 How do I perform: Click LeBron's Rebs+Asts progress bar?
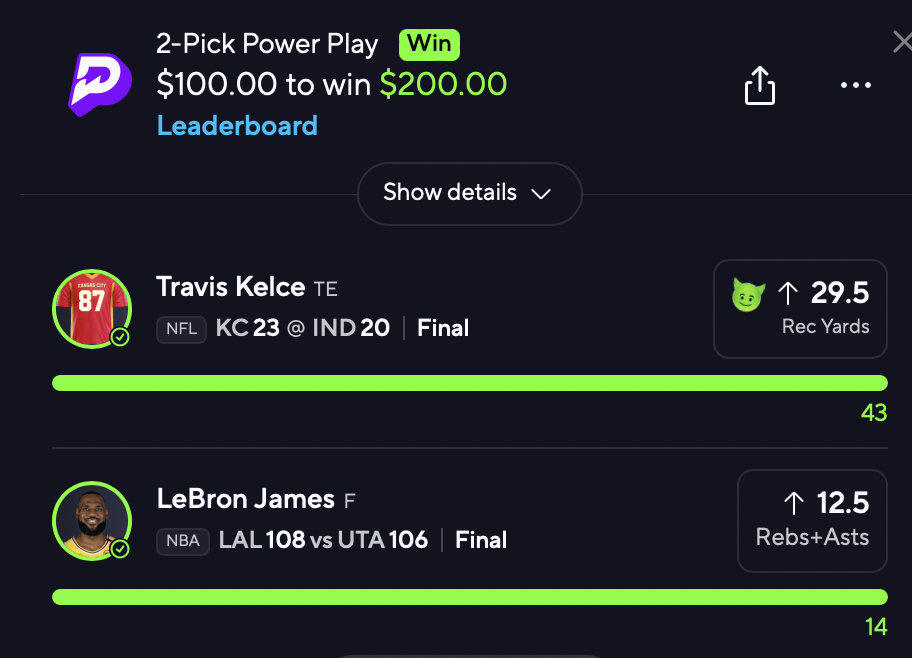click(469, 597)
